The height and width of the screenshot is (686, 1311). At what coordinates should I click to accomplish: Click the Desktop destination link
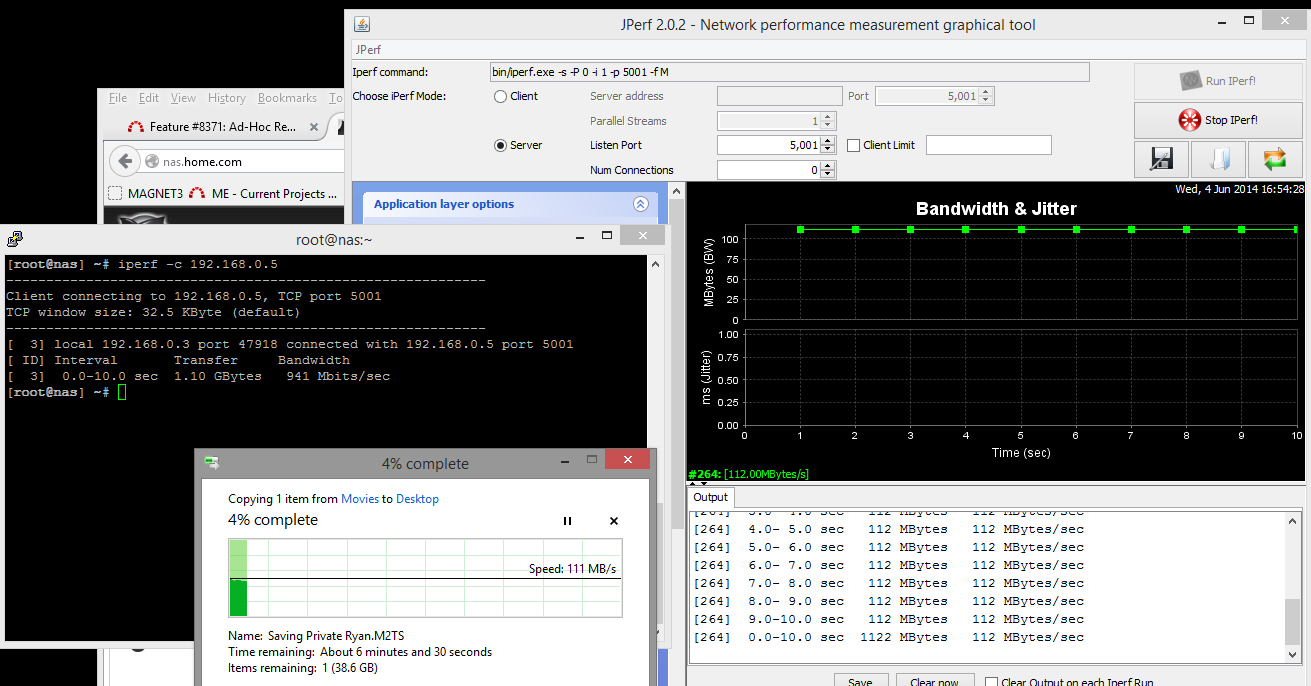pos(417,499)
